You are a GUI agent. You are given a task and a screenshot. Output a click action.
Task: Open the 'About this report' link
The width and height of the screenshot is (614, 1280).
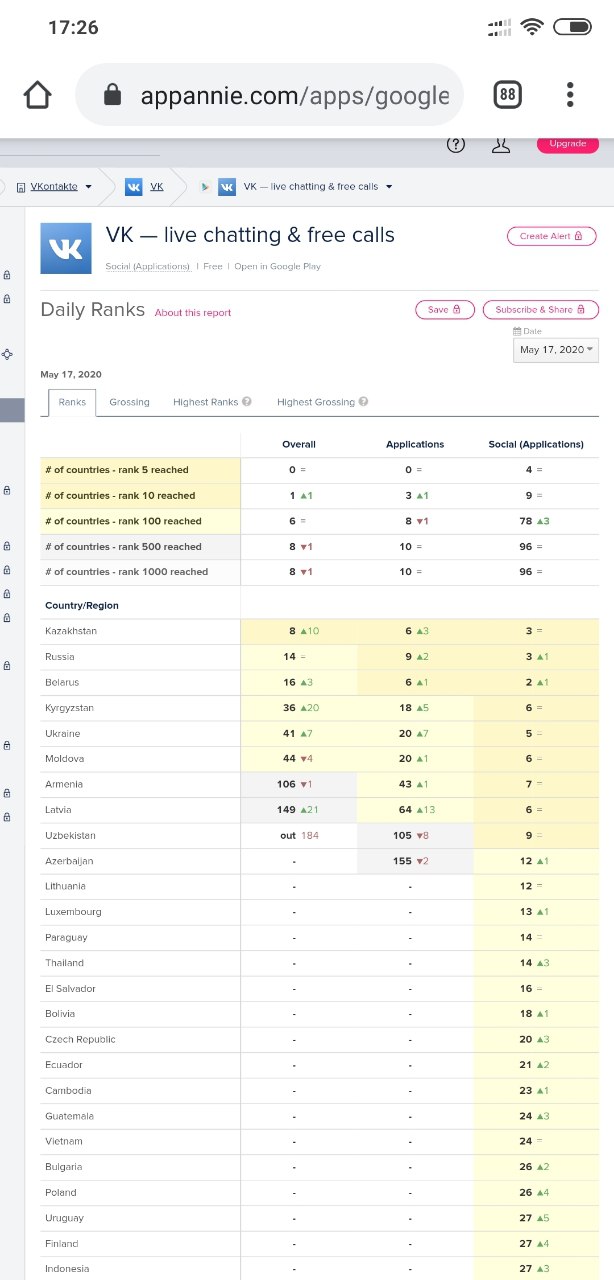point(193,313)
